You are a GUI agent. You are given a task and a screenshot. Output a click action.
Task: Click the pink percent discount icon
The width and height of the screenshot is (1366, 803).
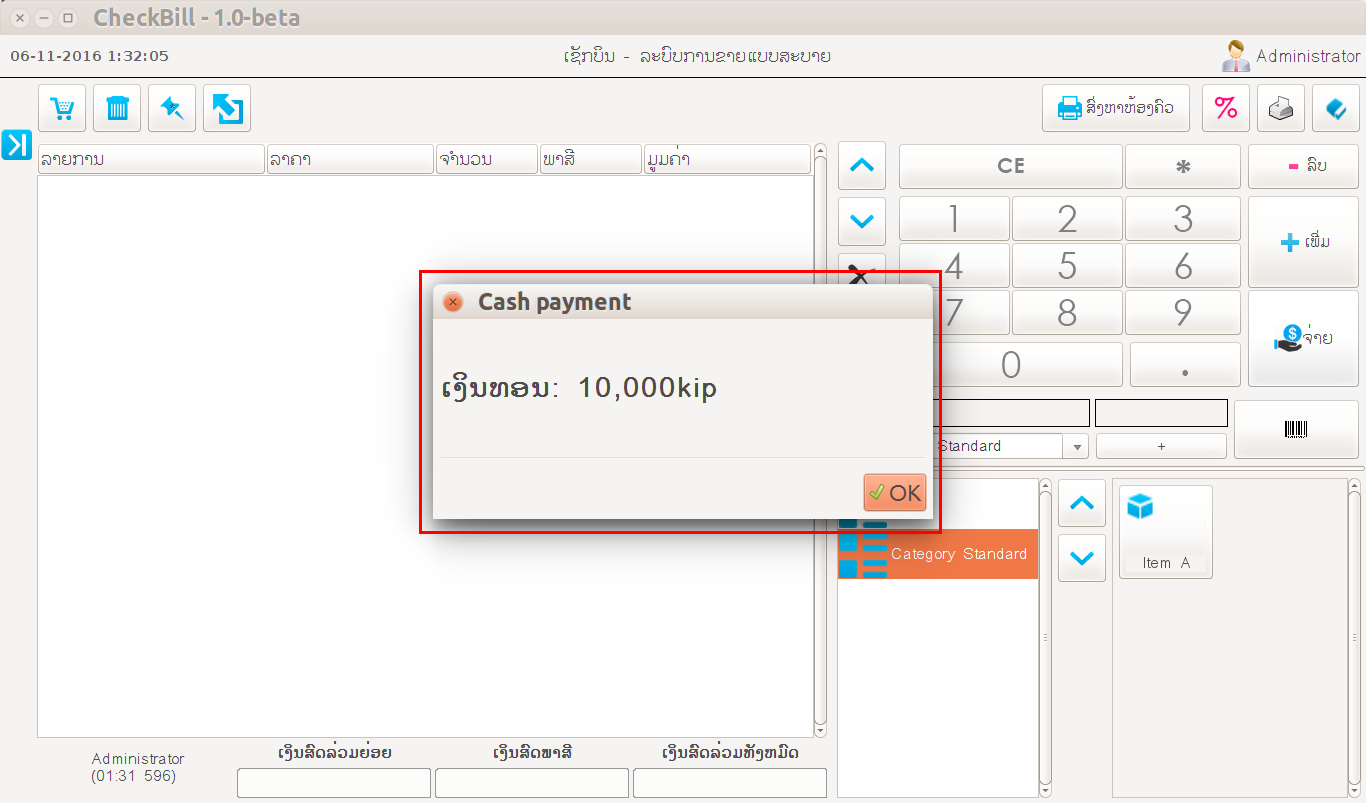coord(1225,108)
